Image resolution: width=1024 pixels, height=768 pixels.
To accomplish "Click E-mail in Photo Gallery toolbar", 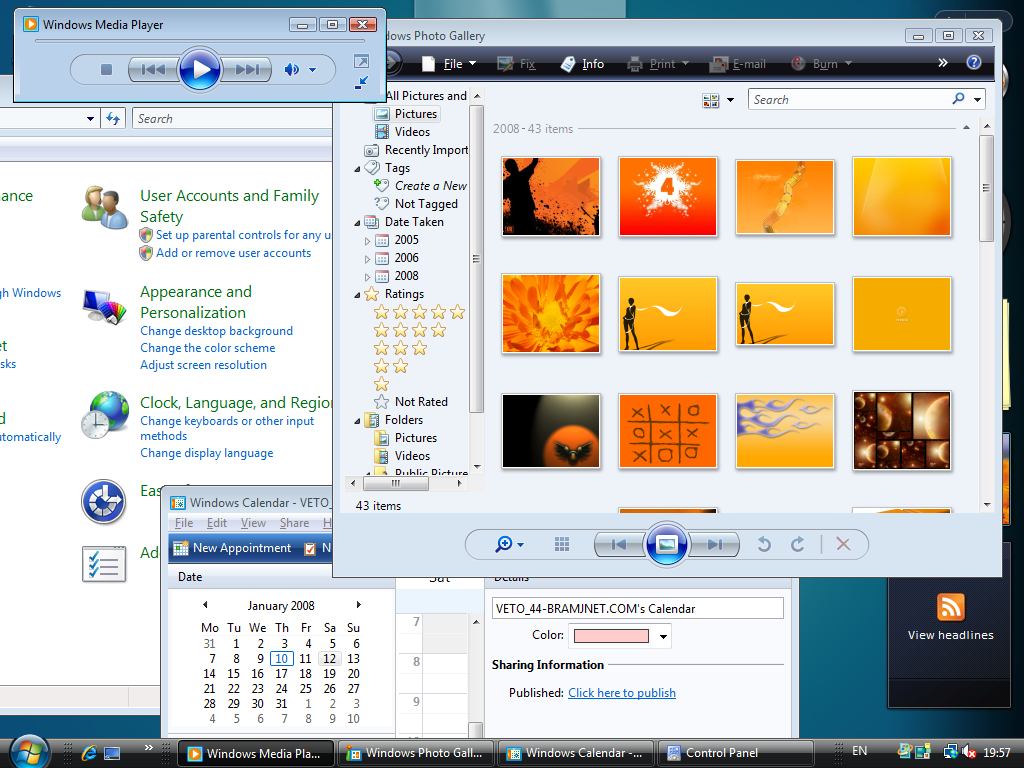I will point(738,64).
